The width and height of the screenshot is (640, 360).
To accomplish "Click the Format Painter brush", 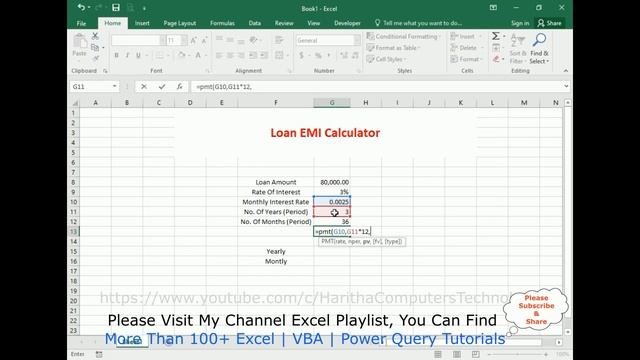I will tap(96, 58).
